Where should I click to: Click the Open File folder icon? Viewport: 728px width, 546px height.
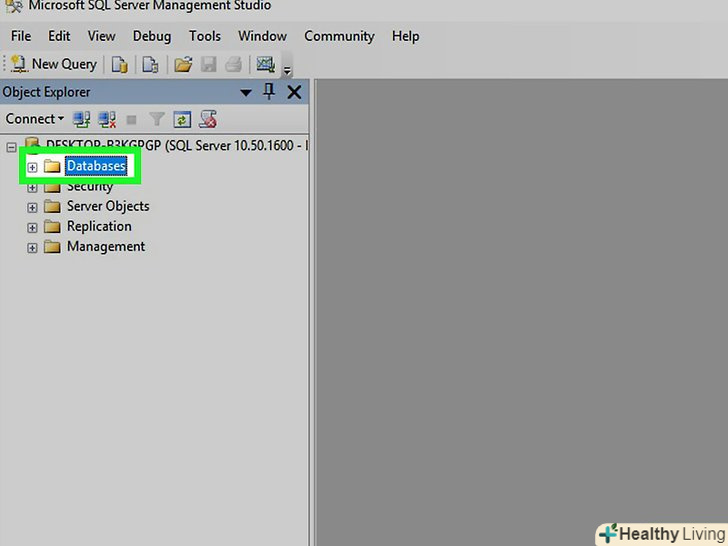[183, 65]
